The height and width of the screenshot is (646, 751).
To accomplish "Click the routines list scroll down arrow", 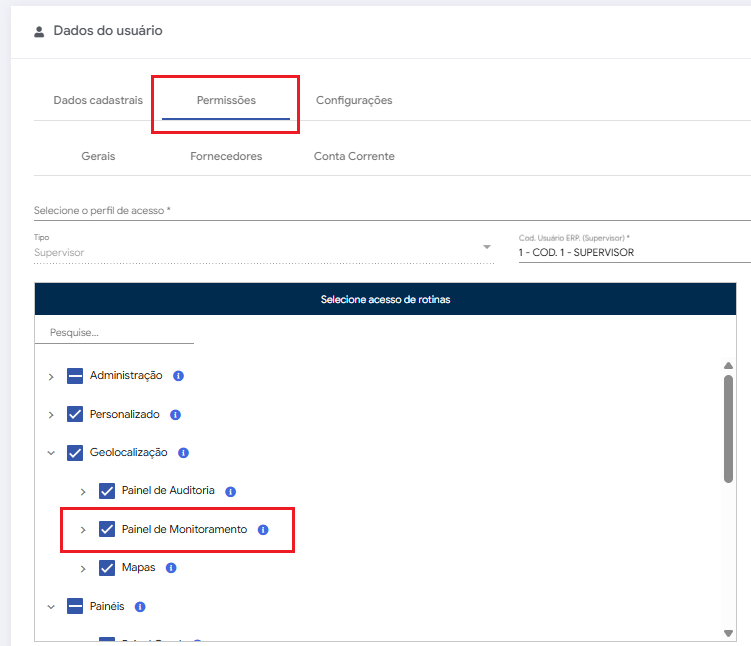I will [728, 632].
